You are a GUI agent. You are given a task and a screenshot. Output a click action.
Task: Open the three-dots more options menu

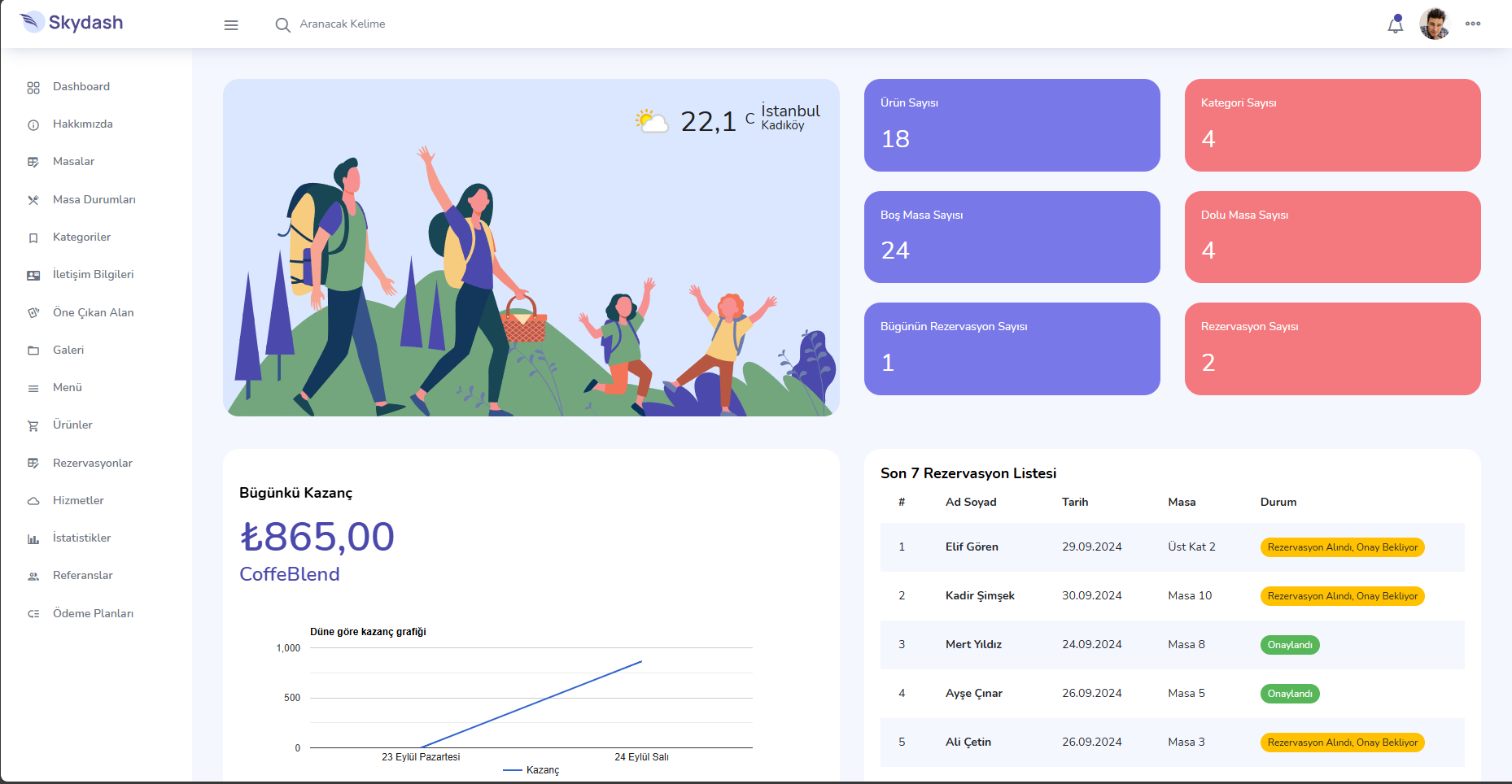tap(1472, 24)
